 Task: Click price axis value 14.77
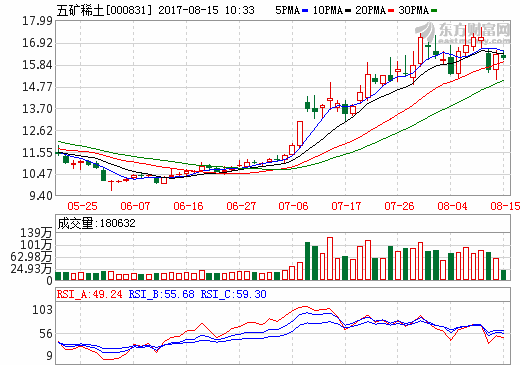coord(37,87)
